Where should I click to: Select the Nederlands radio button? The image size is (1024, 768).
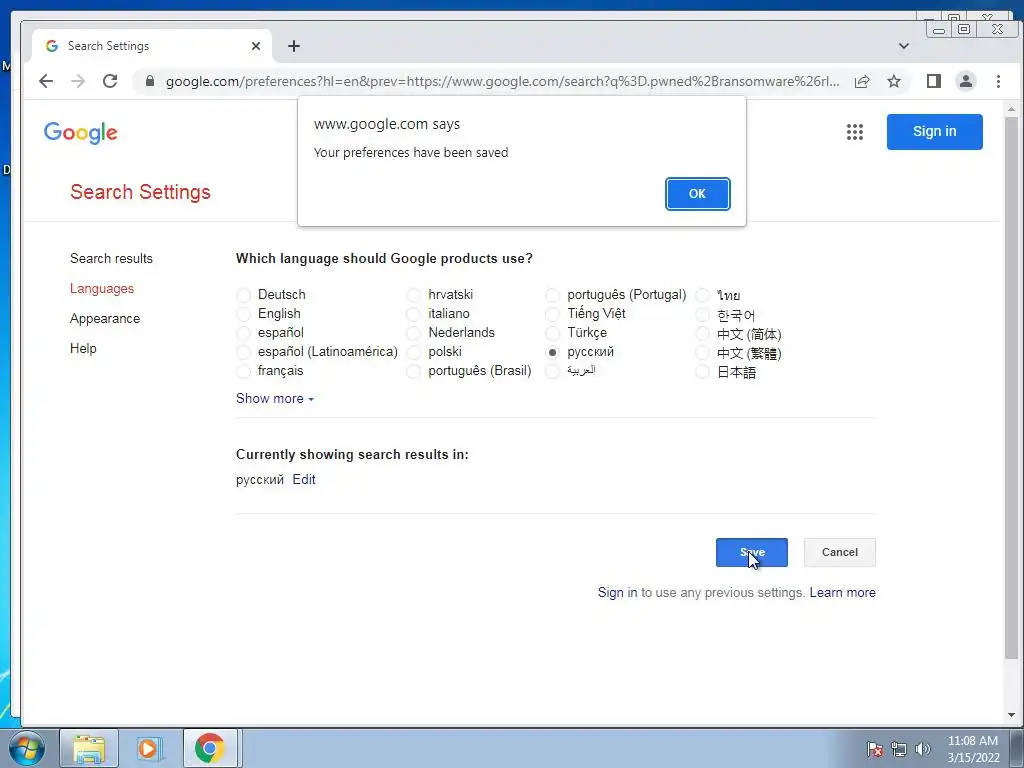413,333
